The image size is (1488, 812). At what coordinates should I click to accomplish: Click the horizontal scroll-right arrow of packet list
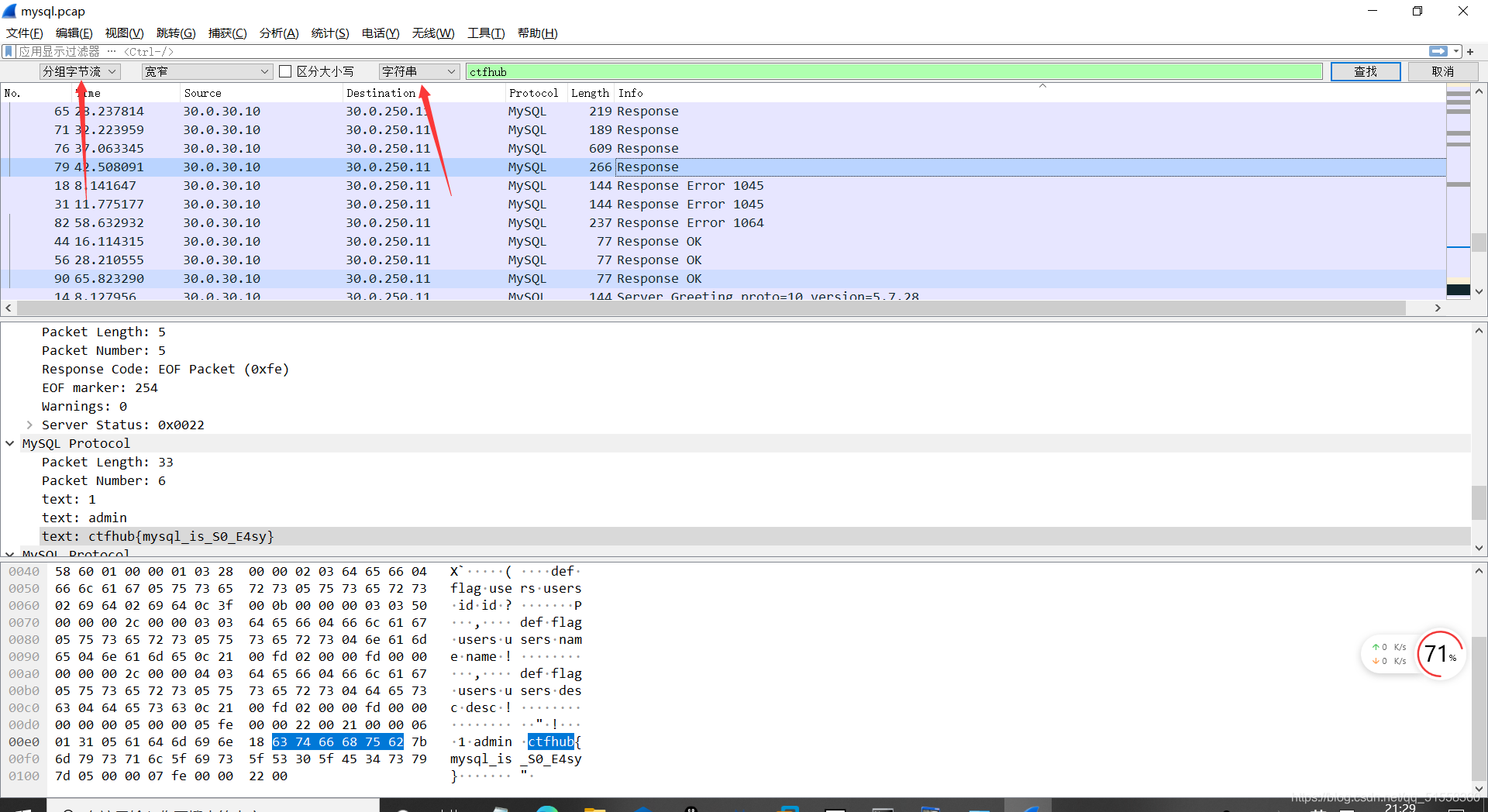coord(1438,308)
